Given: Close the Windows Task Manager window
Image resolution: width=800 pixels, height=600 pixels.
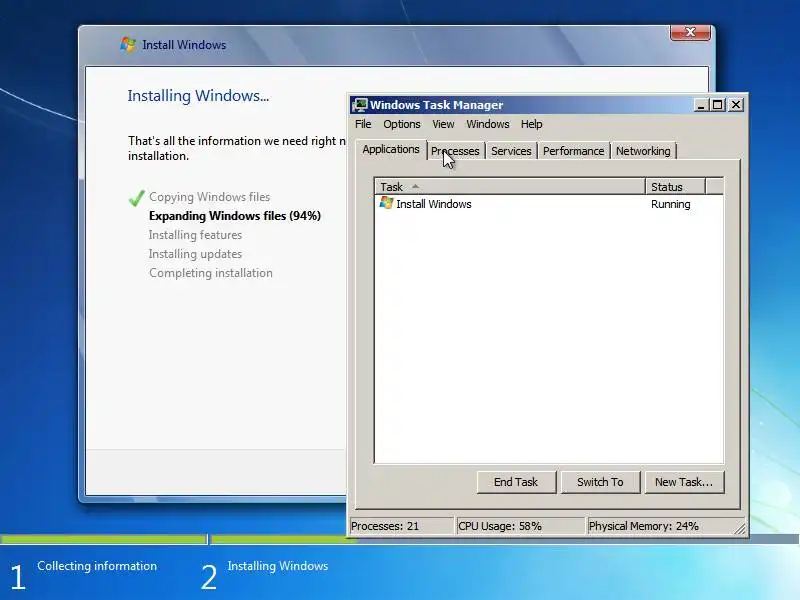Looking at the screenshot, I should tap(736, 105).
